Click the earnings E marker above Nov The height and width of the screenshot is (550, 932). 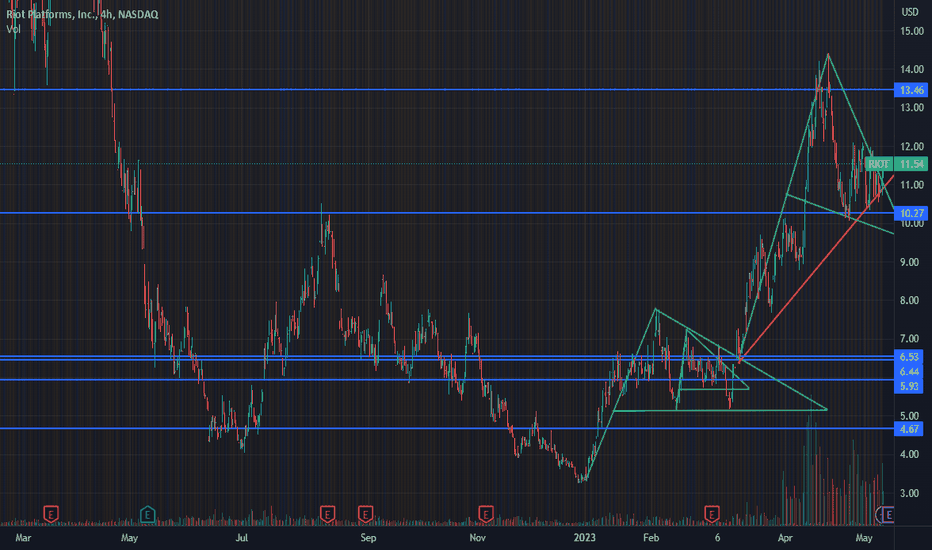[486, 513]
